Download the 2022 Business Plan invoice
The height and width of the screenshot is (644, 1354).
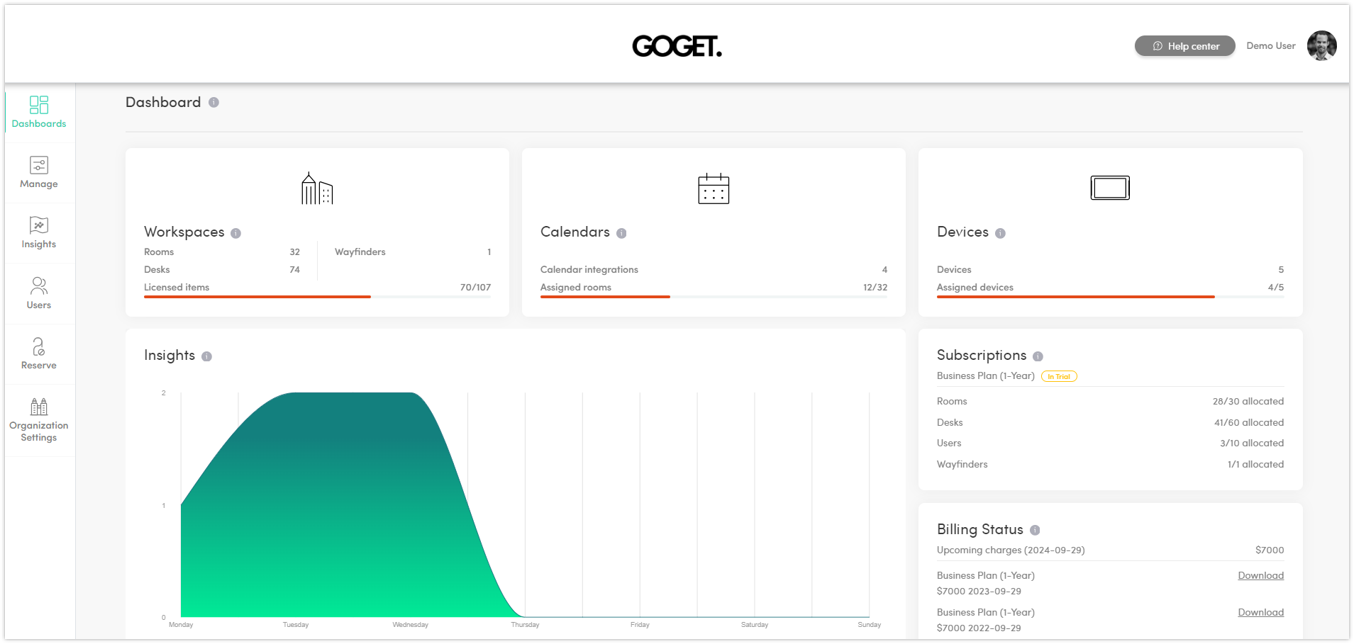[1260, 612]
